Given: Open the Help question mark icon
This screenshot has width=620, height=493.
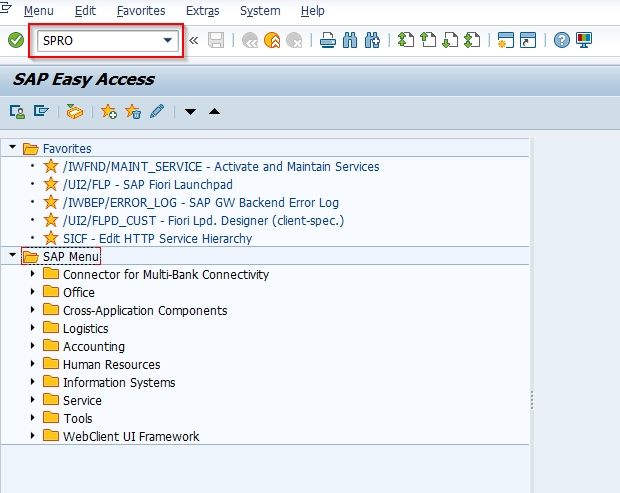Looking at the screenshot, I should click(x=562, y=40).
